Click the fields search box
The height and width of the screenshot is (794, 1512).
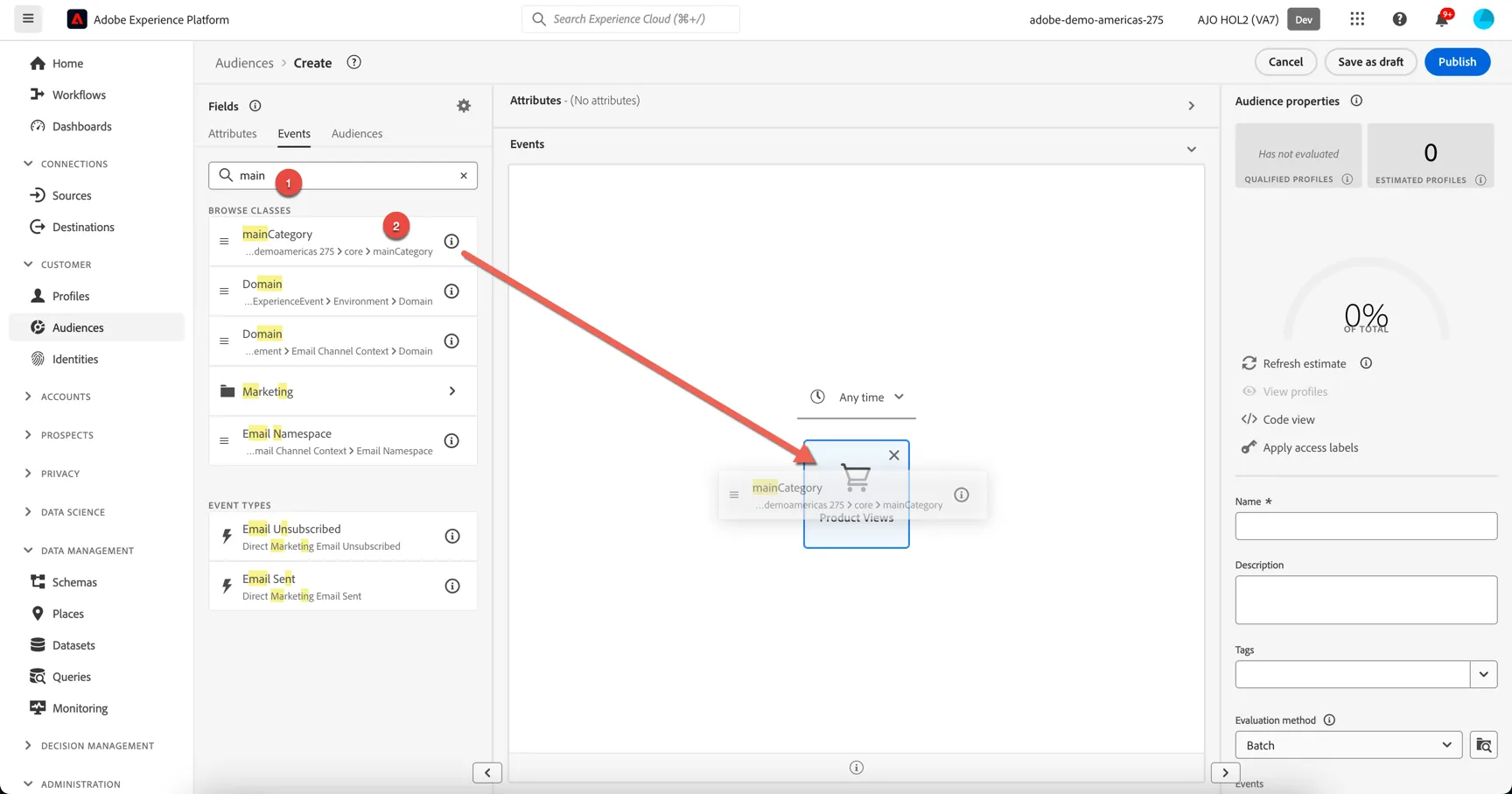(343, 175)
